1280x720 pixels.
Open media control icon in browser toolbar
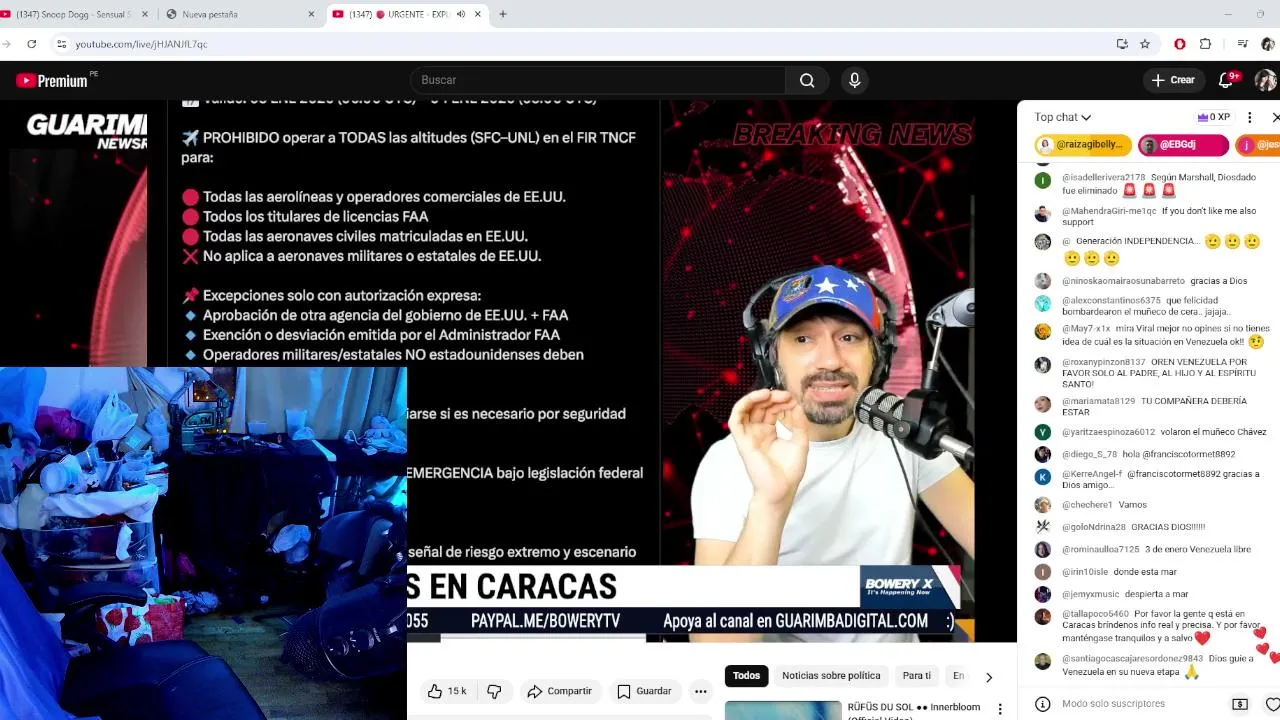(1243, 44)
